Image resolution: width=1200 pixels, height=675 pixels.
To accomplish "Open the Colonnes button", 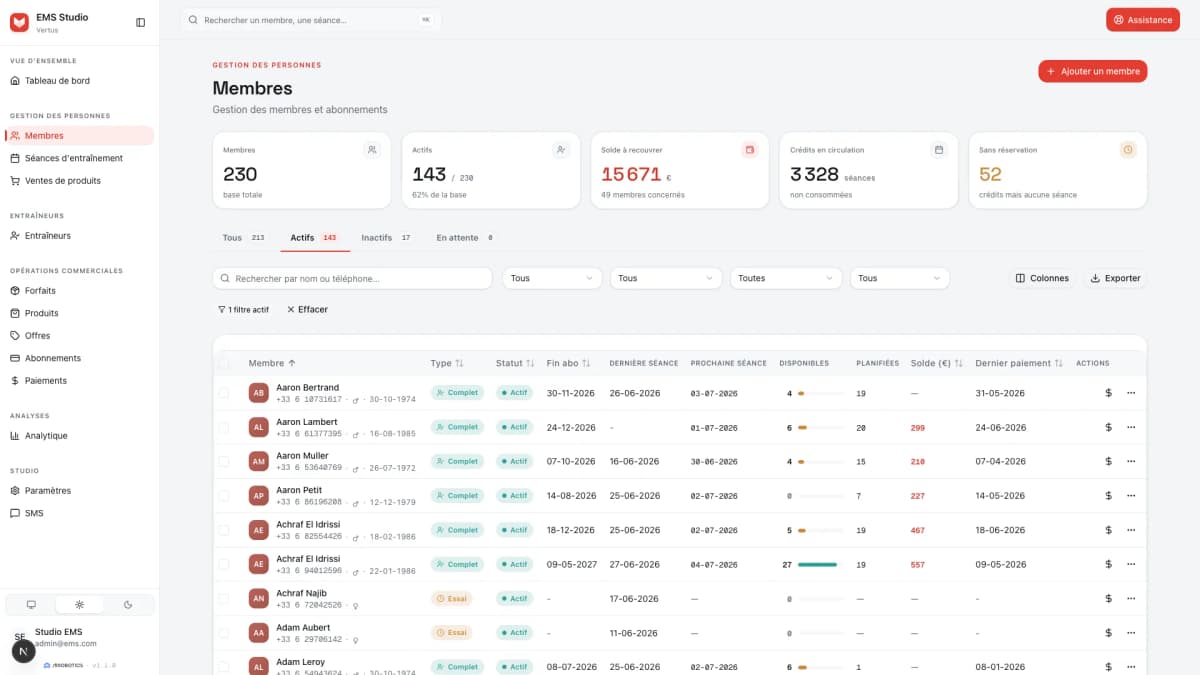I will click(1042, 278).
